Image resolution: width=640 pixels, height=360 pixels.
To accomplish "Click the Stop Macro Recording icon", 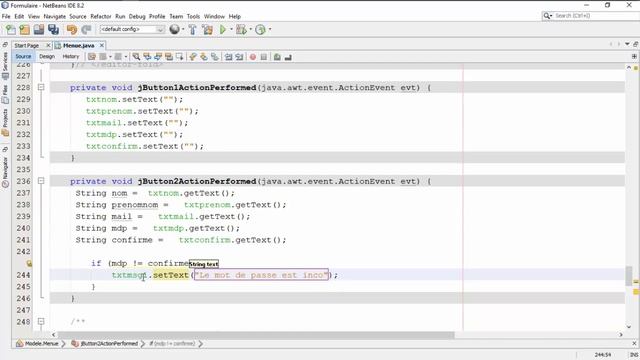I will tap(264, 57).
